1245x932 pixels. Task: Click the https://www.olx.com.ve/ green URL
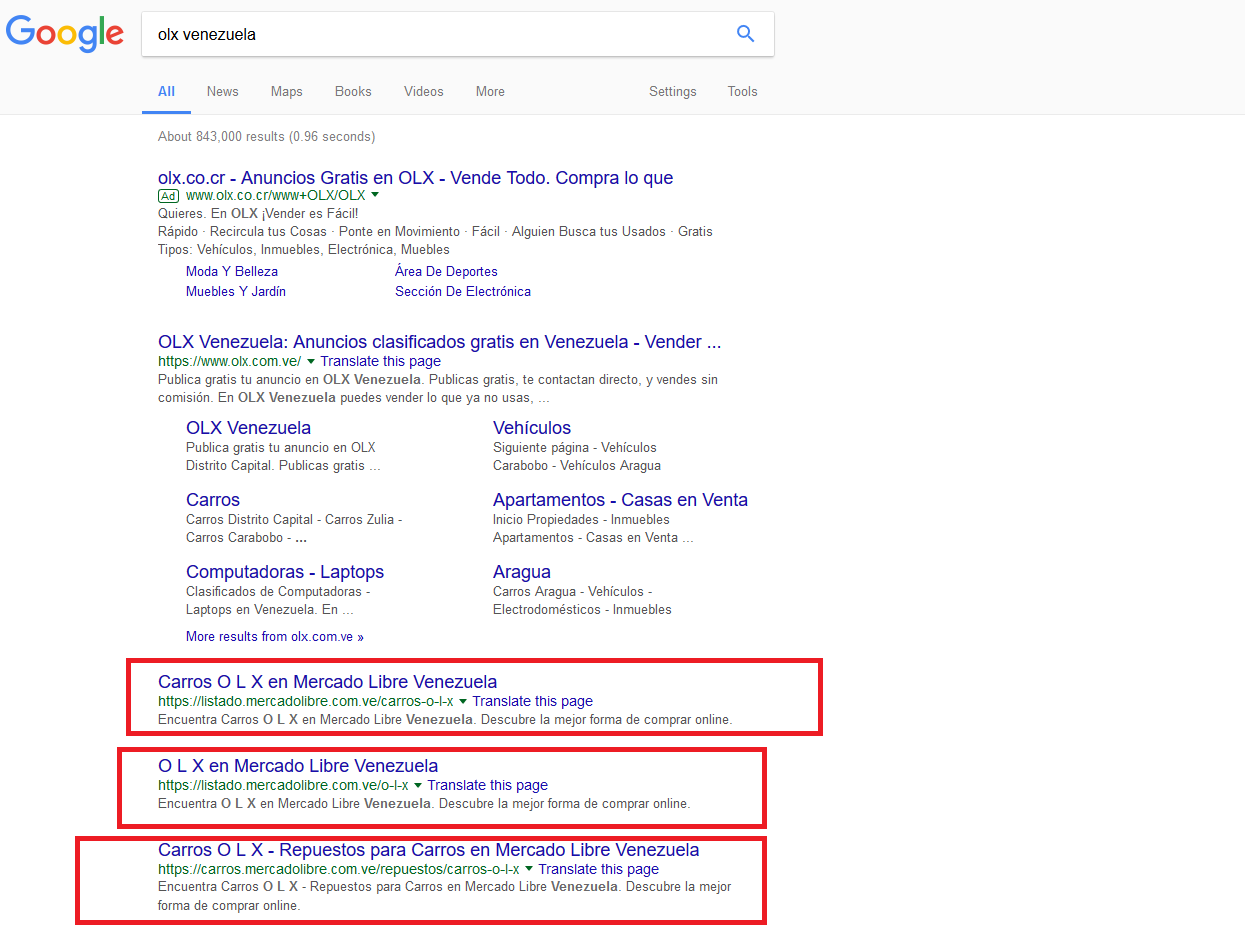coord(229,361)
